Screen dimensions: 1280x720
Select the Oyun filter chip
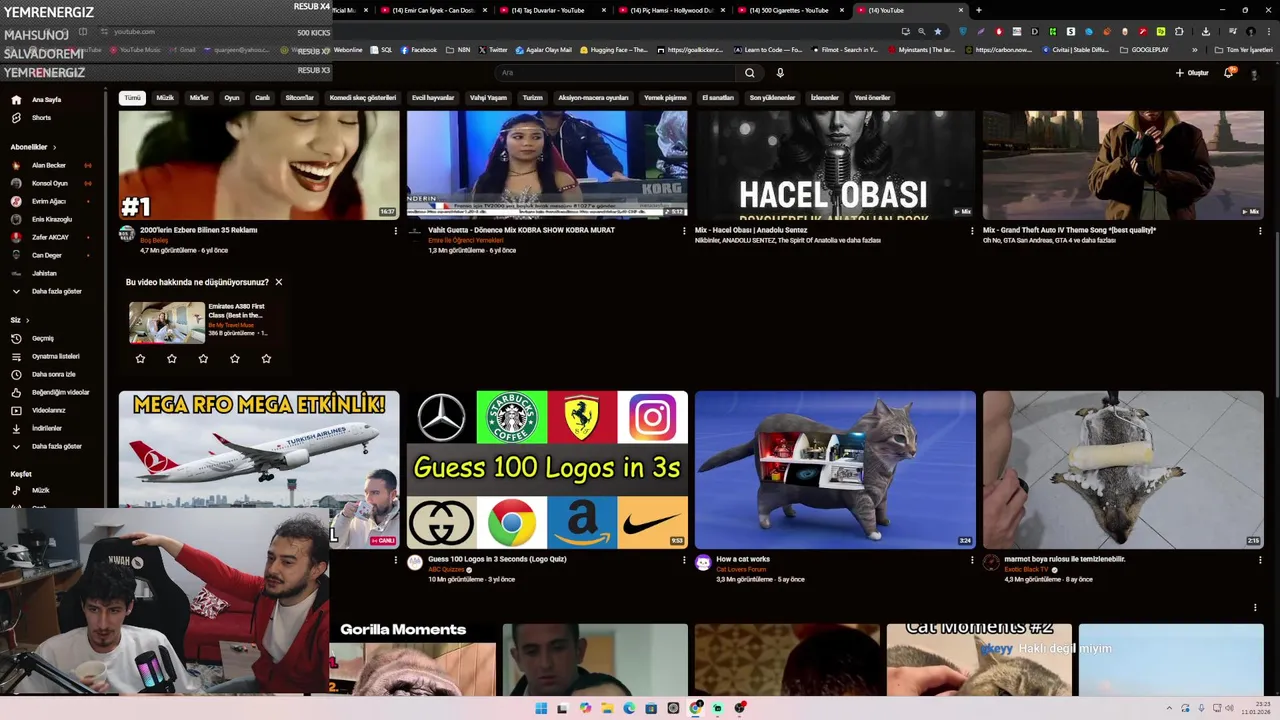tap(232, 98)
